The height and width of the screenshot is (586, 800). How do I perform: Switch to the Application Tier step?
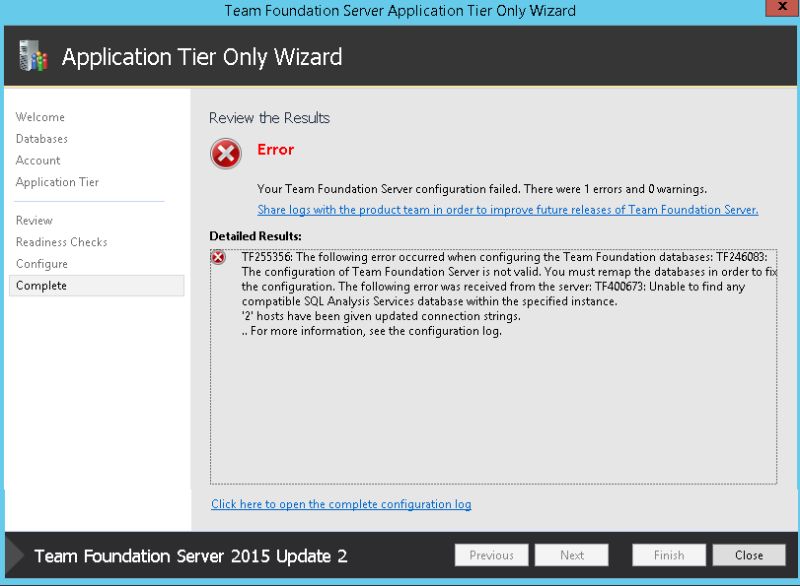(57, 182)
